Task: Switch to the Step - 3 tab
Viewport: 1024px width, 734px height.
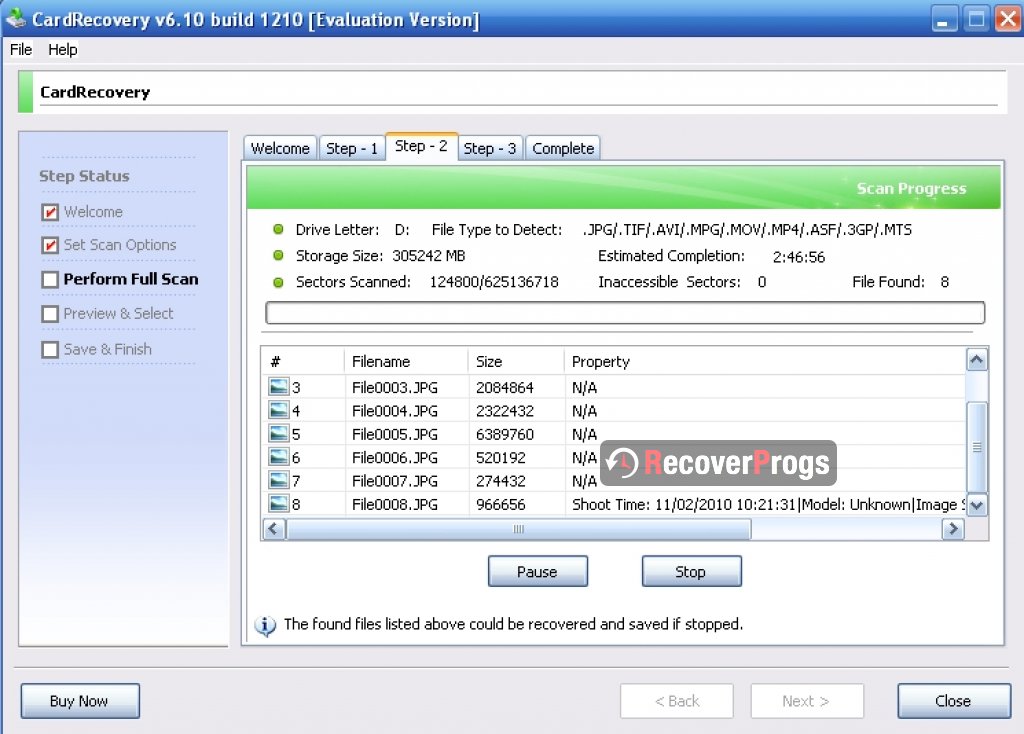Action: tap(490, 148)
